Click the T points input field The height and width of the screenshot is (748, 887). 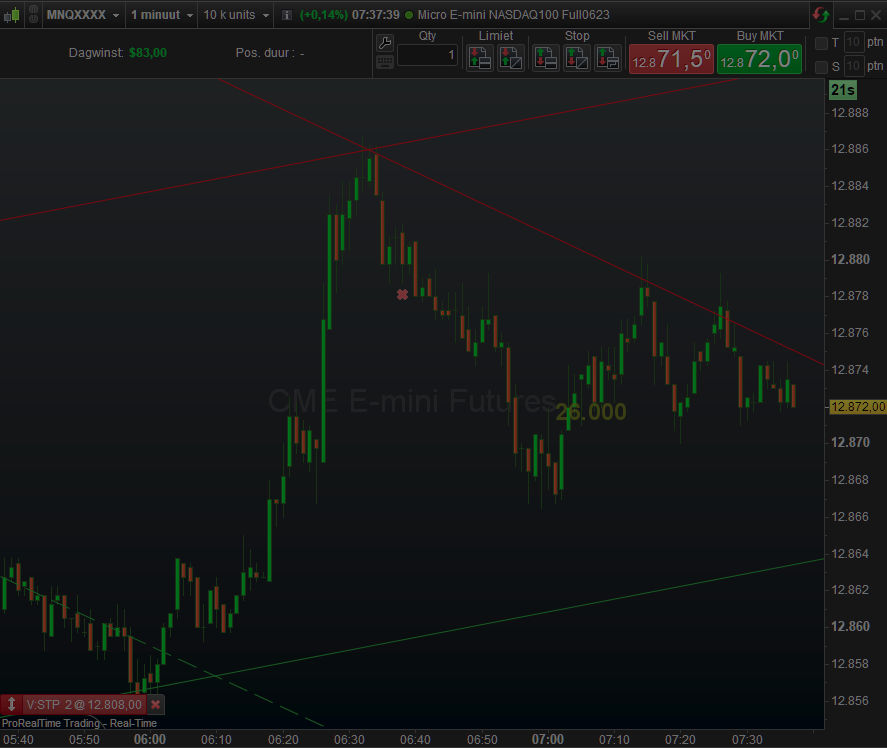tap(853, 42)
